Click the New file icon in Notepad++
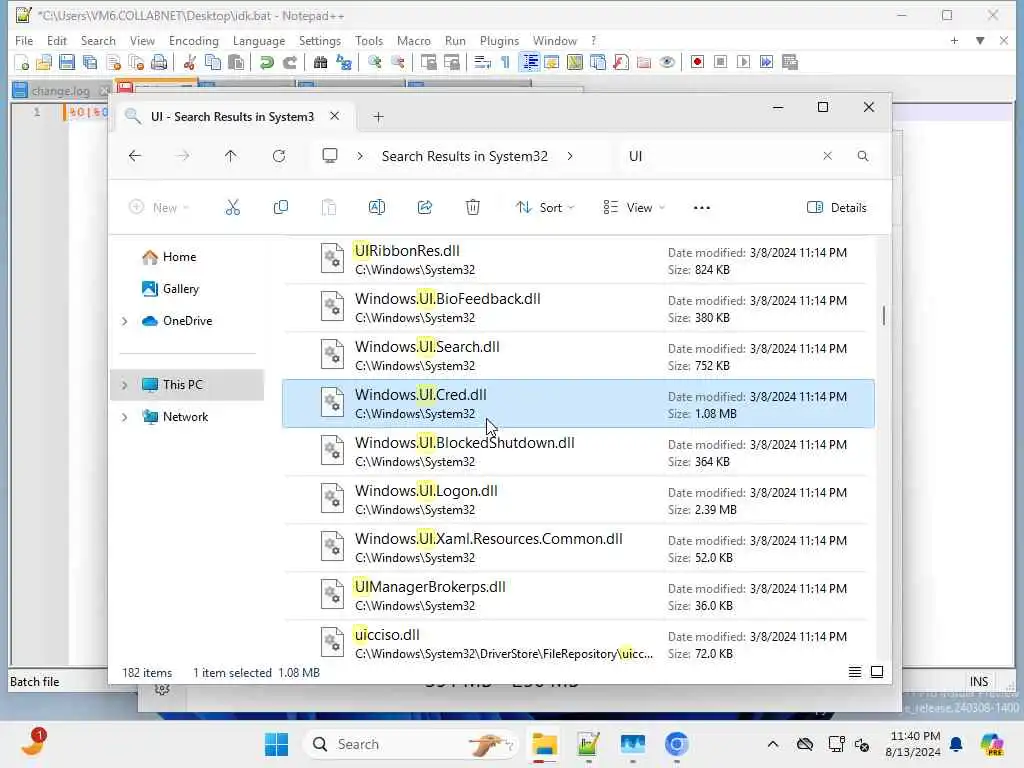Image resolution: width=1024 pixels, height=768 pixels. (21, 63)
